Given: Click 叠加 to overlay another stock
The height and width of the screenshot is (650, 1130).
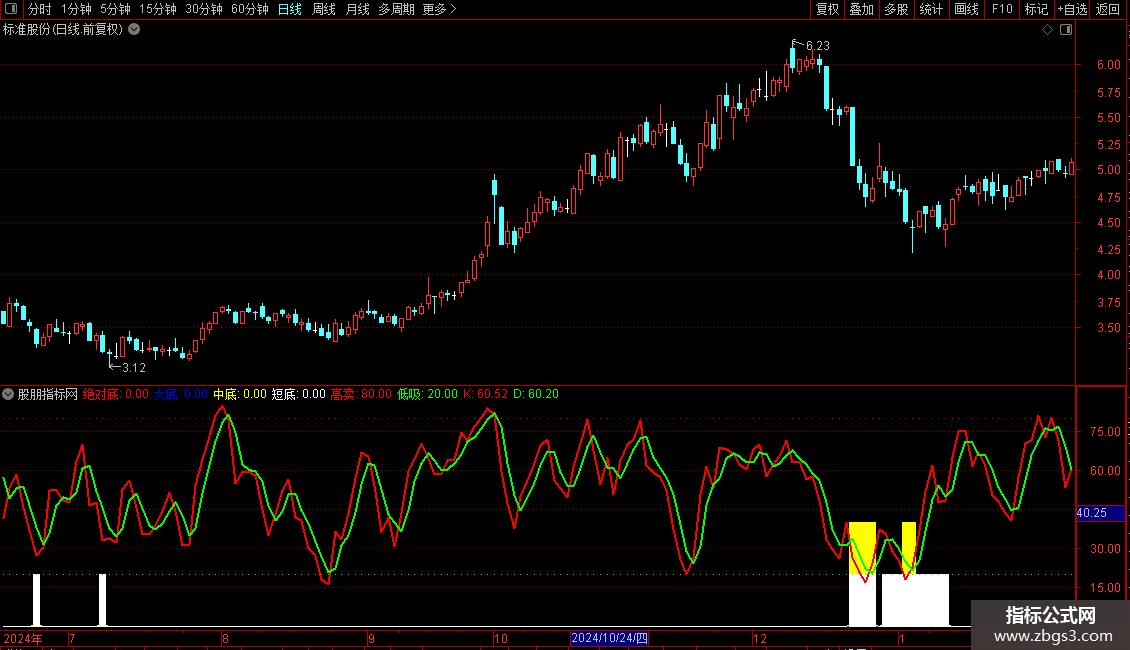Looking at the screenshot, I should pyautogui.click(x=861, y=9).
